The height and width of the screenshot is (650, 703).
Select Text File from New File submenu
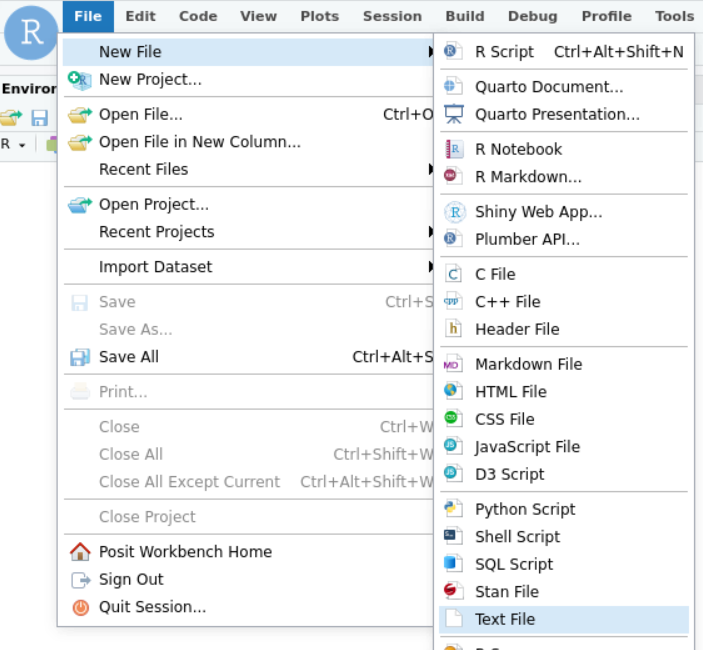pos(564,619)
